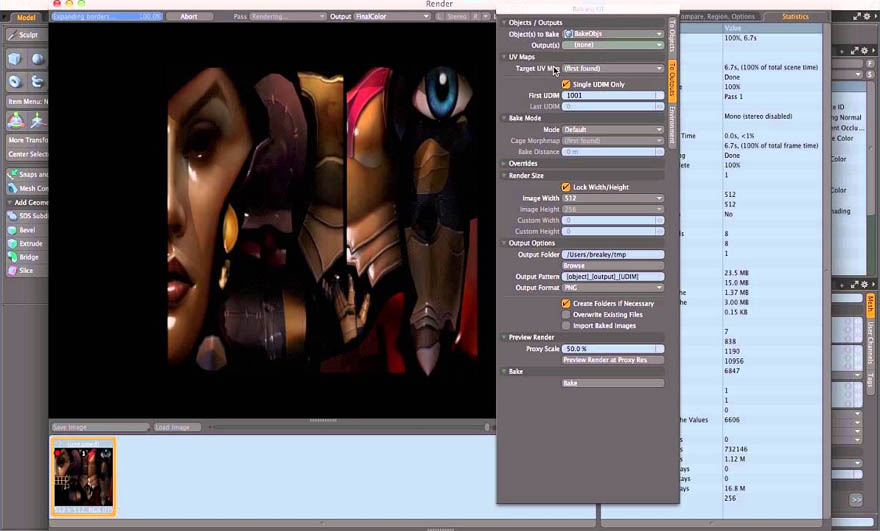This screenshot has width=880, height=531.
Task: Click the lower properties panel gear icon
Action: (864, 285)
